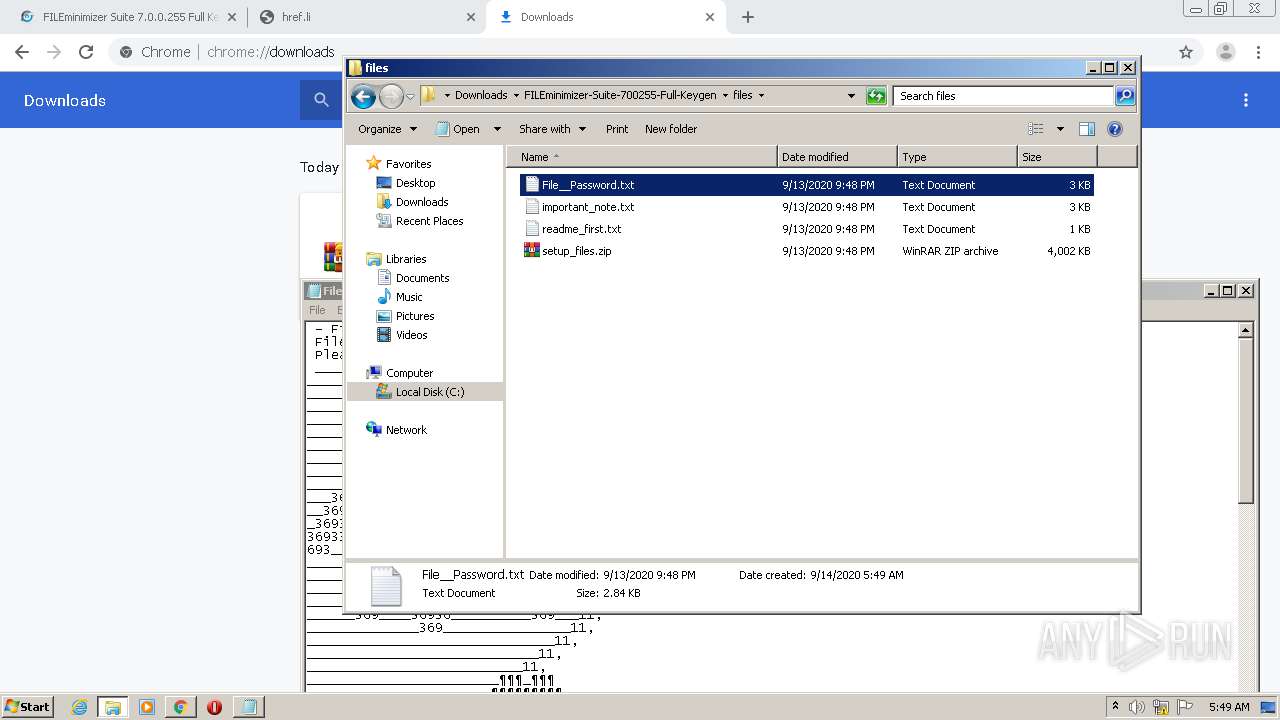Viewport: 1280px width, 720px height.
Task: Open the Windows Start menu
Action: point(28,706)
